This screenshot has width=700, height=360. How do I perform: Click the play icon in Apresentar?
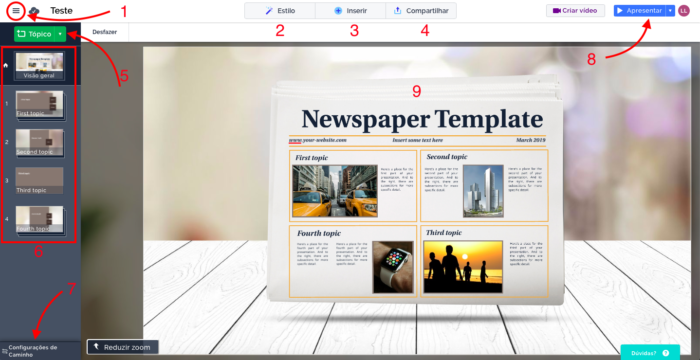[620, 11]
